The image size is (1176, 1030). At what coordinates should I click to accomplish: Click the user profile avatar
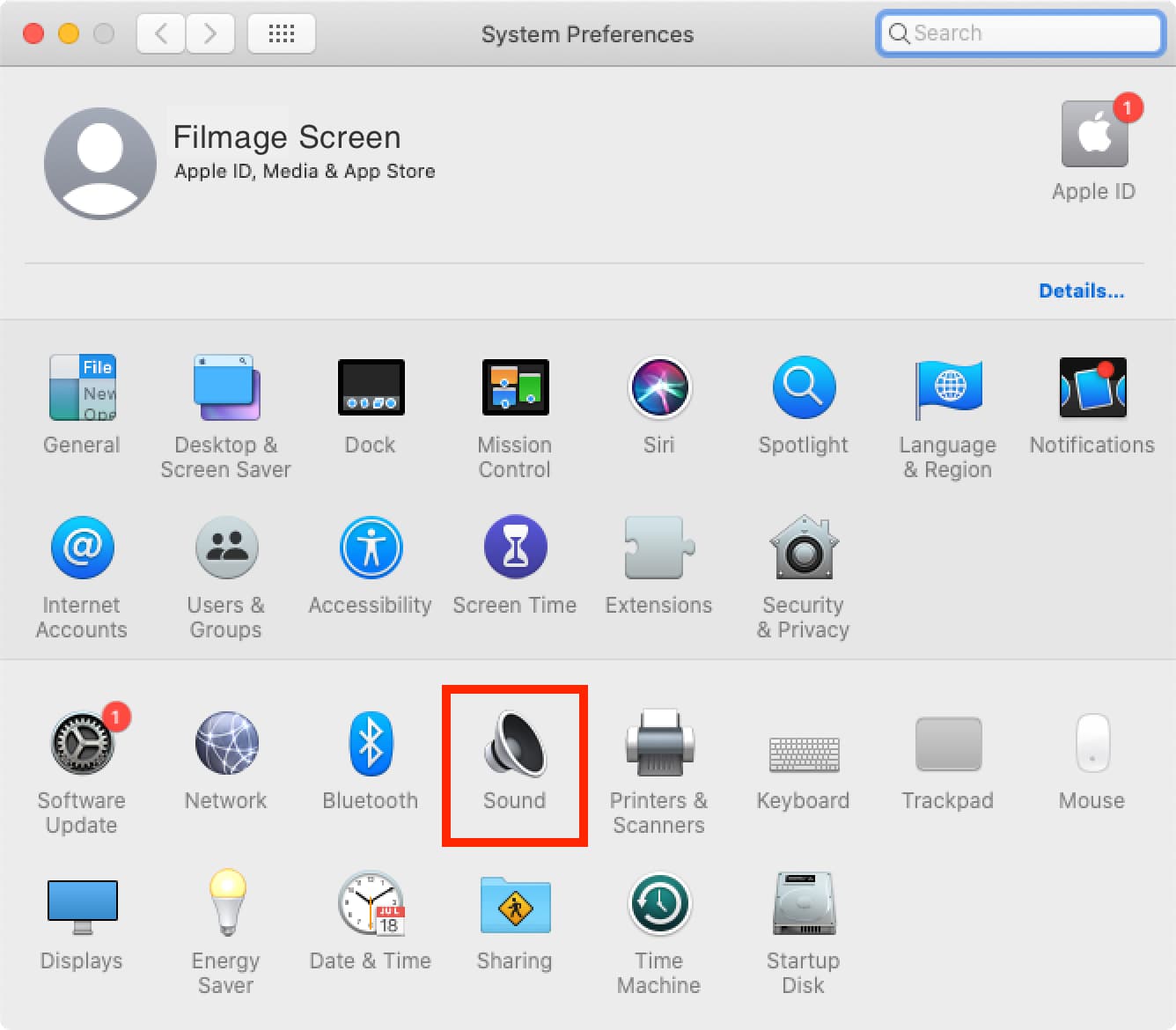click(x=100, y=164)
